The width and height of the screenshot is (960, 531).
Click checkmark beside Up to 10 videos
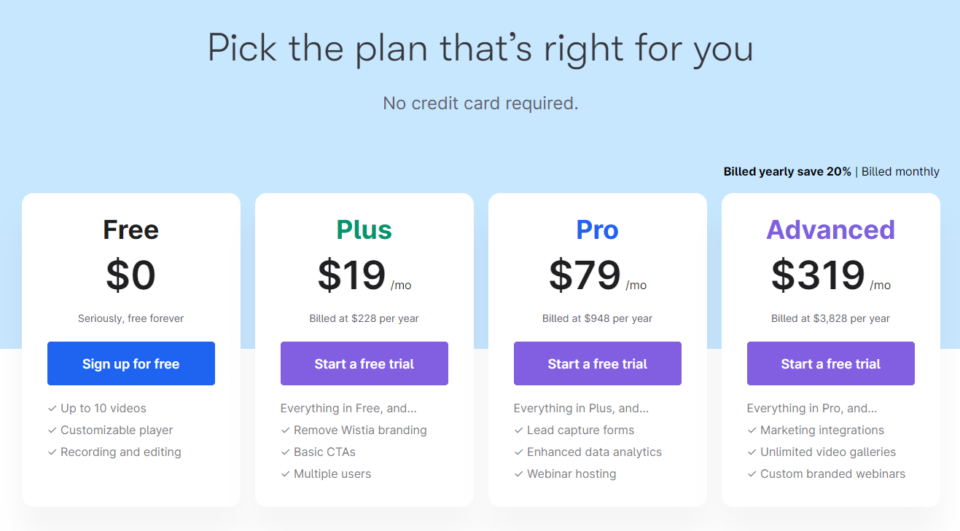[52, 408]
